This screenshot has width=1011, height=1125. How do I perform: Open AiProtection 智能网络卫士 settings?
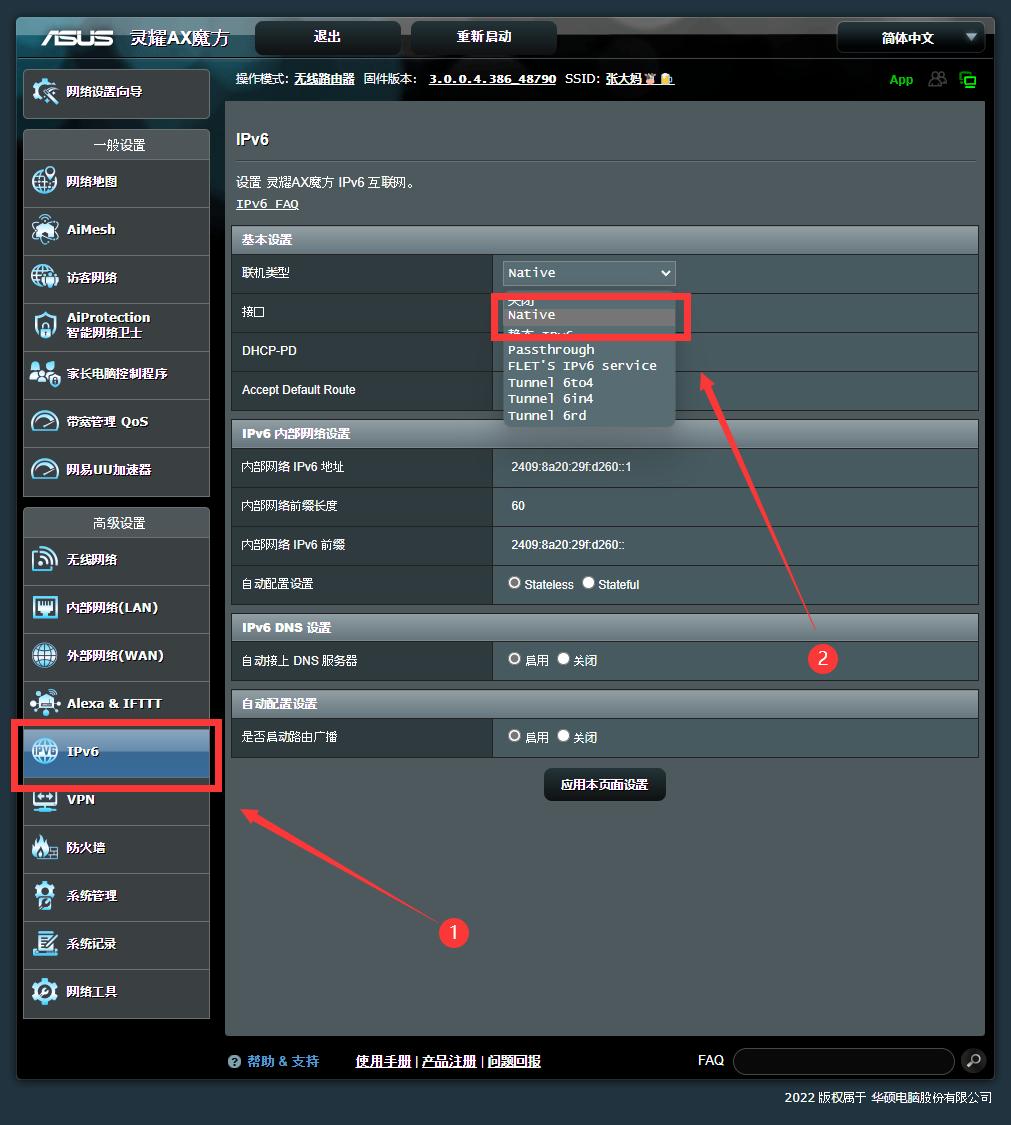[110, 326]
